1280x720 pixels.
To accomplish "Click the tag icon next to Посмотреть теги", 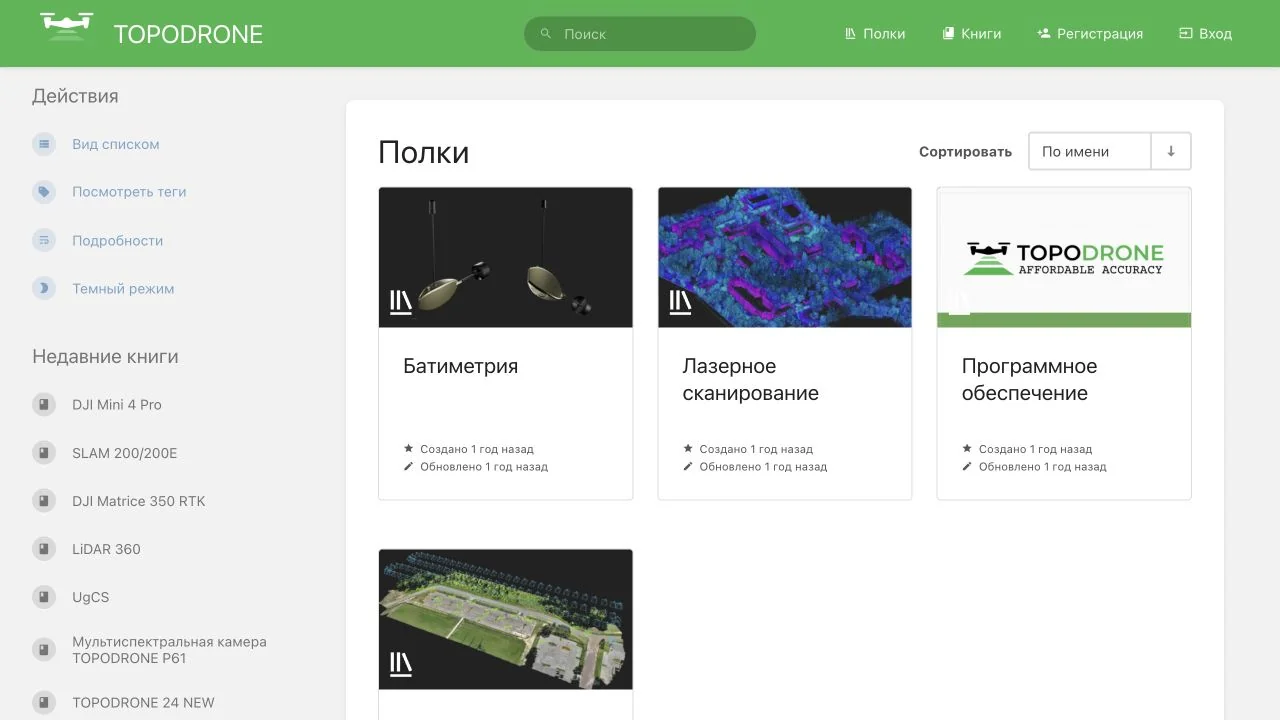I will click(44, 192).
